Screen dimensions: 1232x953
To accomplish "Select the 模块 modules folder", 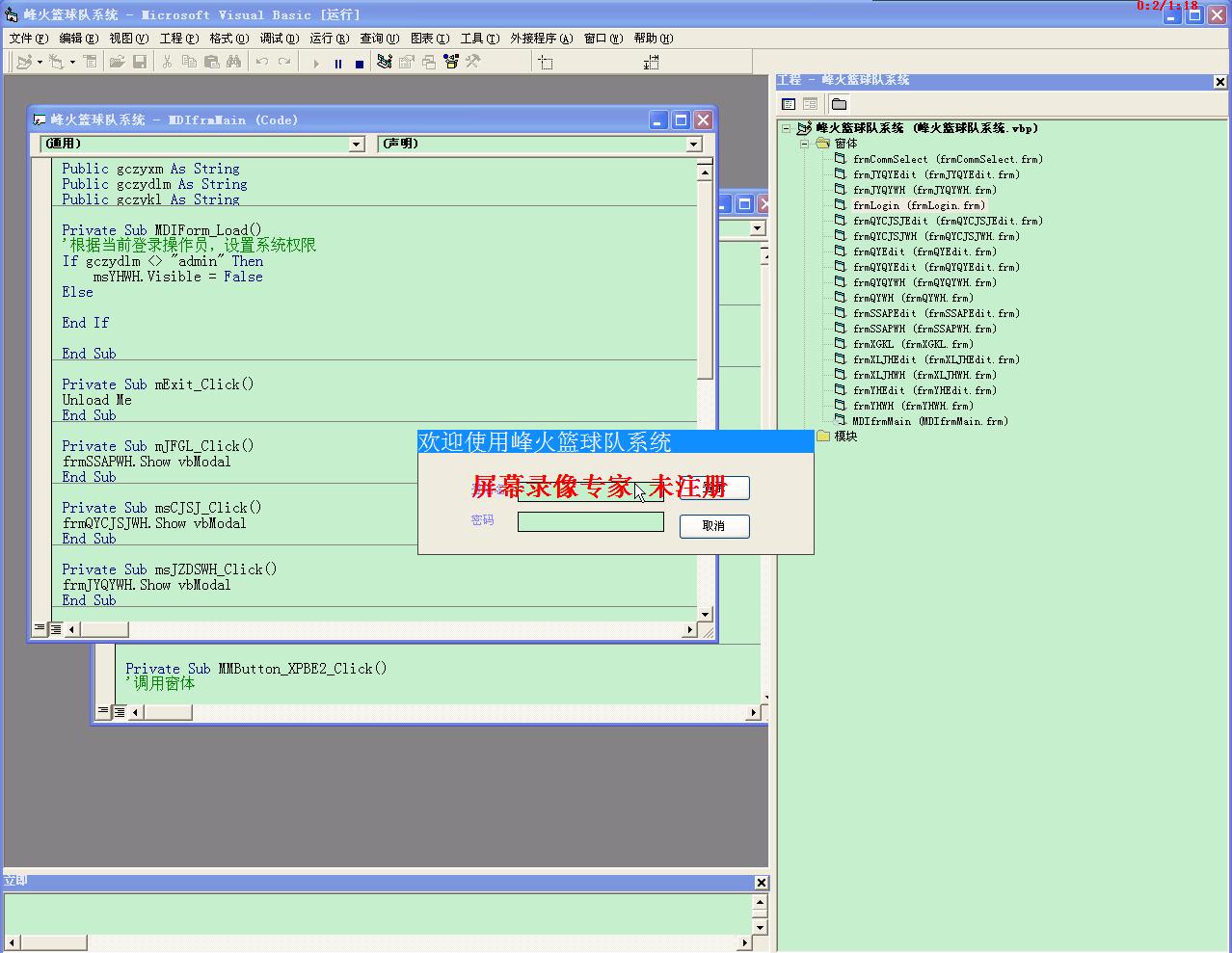I will click(845, 437).
